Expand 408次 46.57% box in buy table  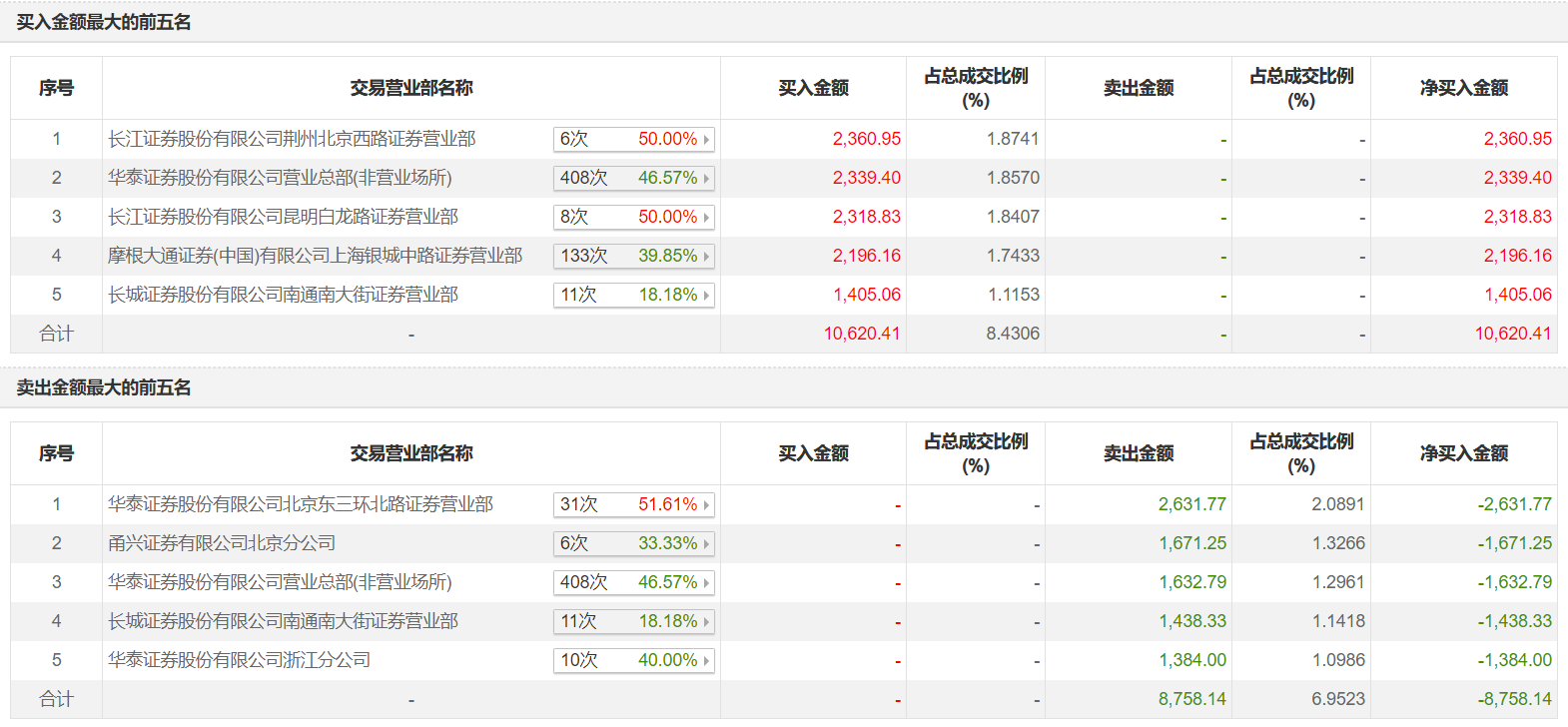pos(634,178)
